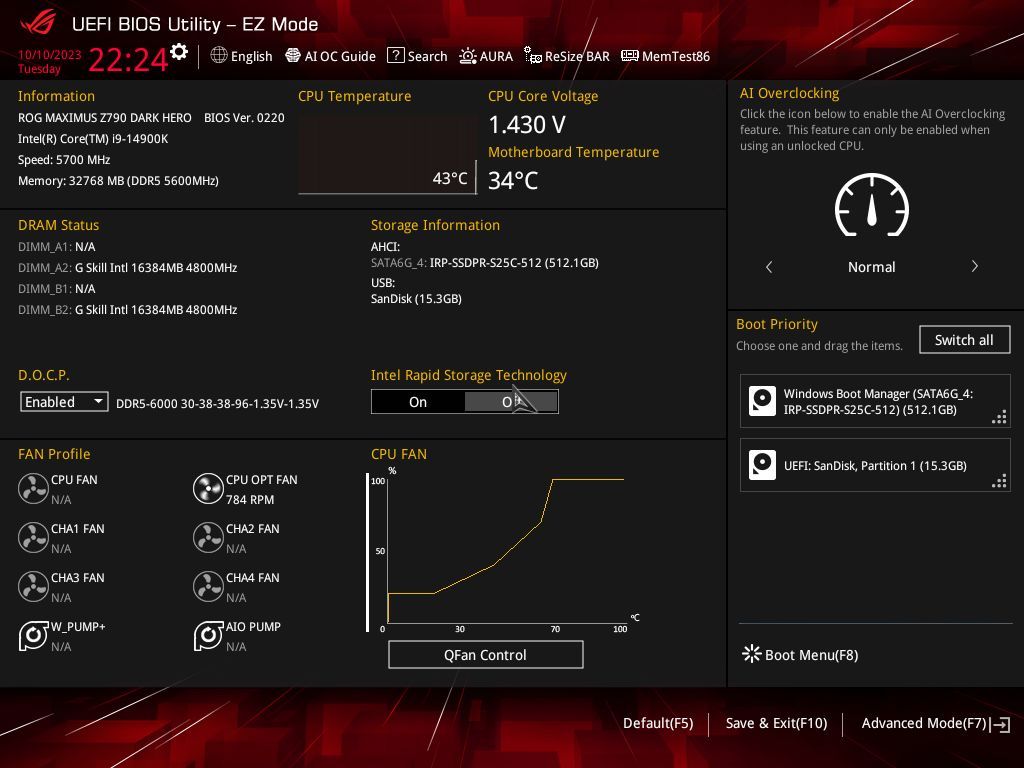The width and height of the screenshot is (1024, 768).
Task: Click the BIOS Ver. 0220 text
Action: (244, 118)
